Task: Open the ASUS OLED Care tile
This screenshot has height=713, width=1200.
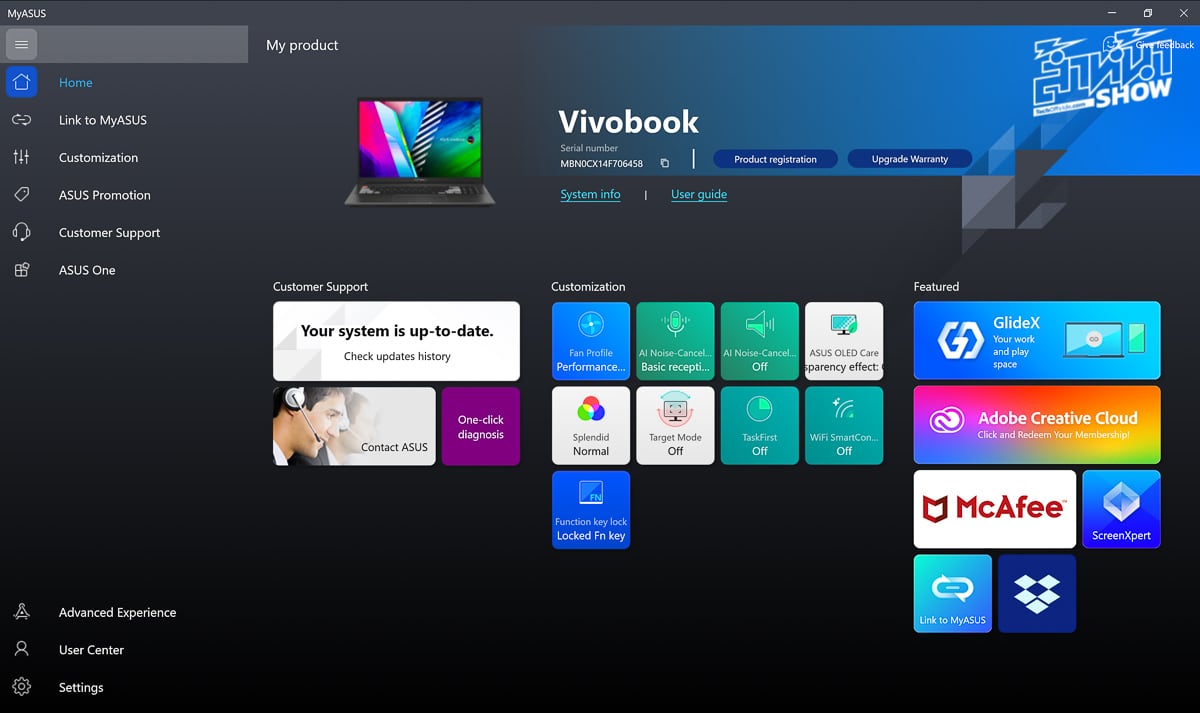Action: coord(844,341)
